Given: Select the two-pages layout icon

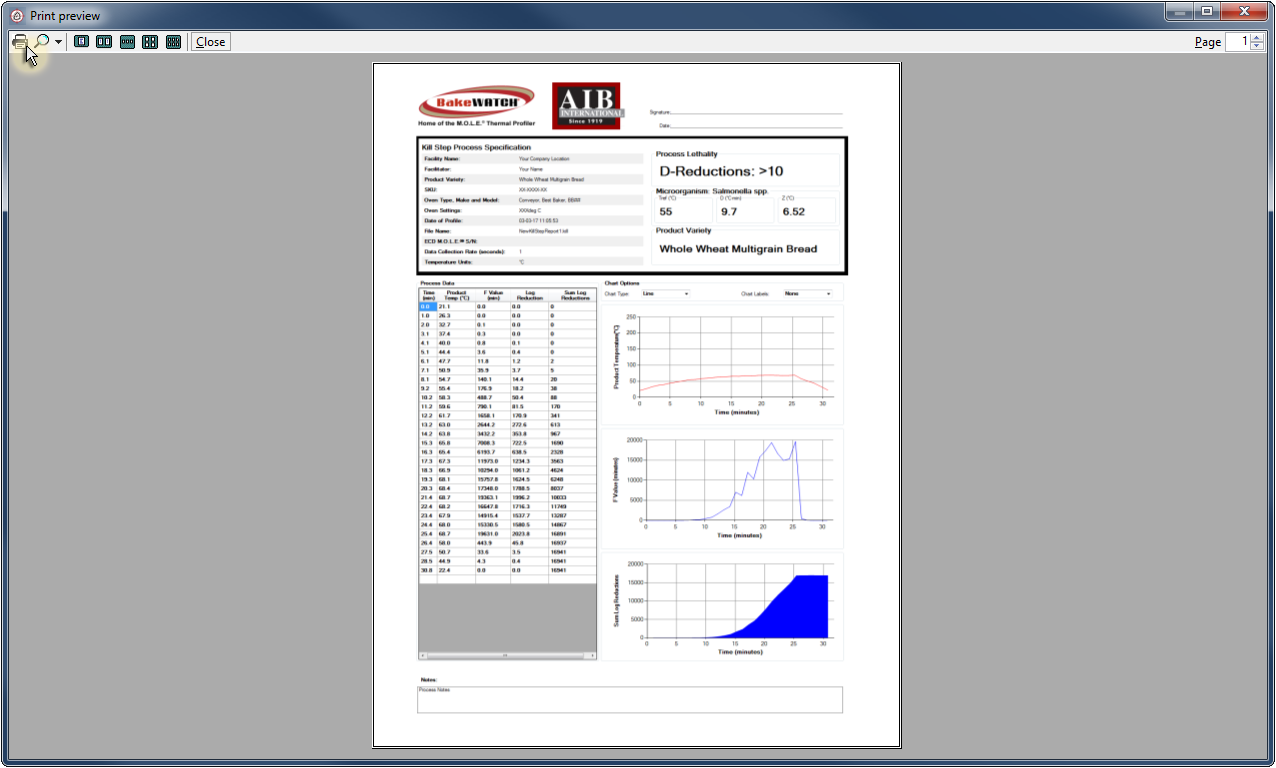Looking at the screenshot, I should [x=104, y=42].
